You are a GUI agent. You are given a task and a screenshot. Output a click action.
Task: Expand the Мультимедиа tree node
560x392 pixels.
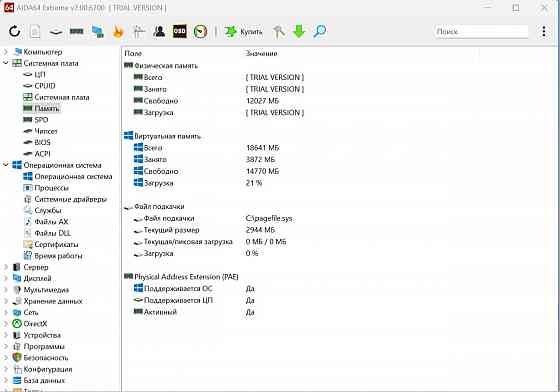[x=6, y=290]
